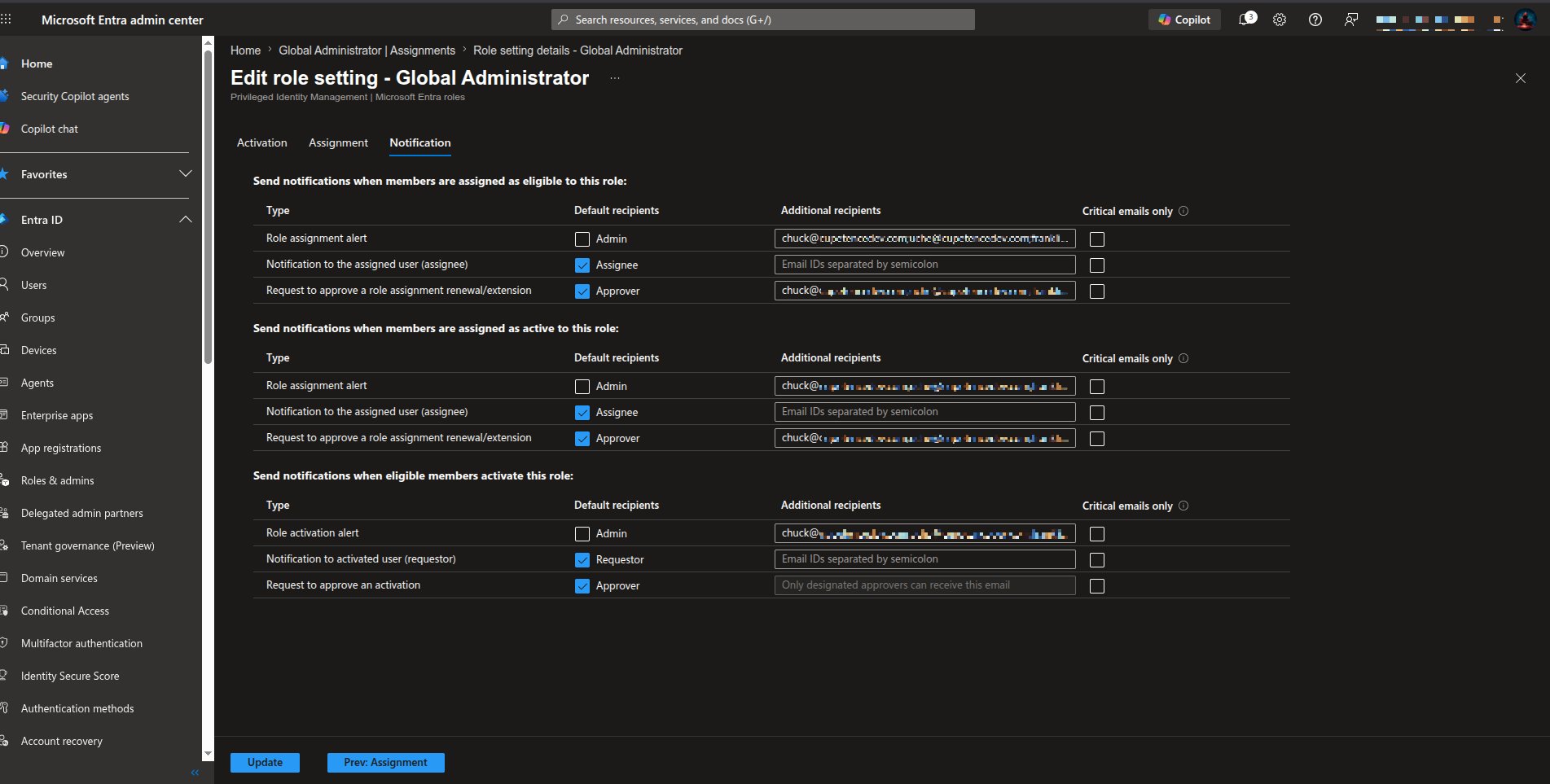The height and width of the screenshot is (784, 1550).
Task: Open Security Copilot agents
Action: pos(75,96)
